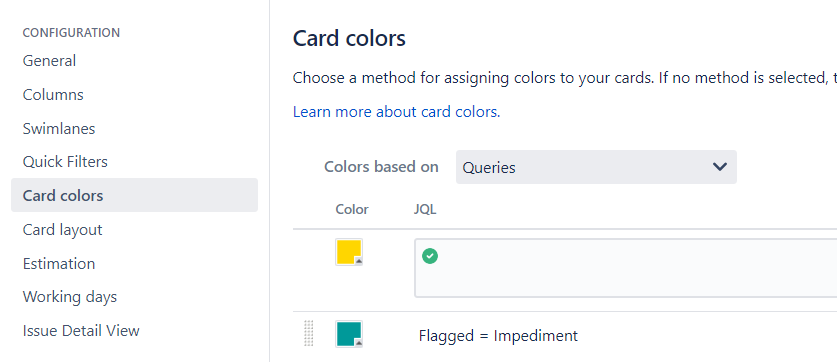The width and height of the screenshot is (837, 362).
Task: Expand the Colors based on dropdown
Action: coord(596,167)
